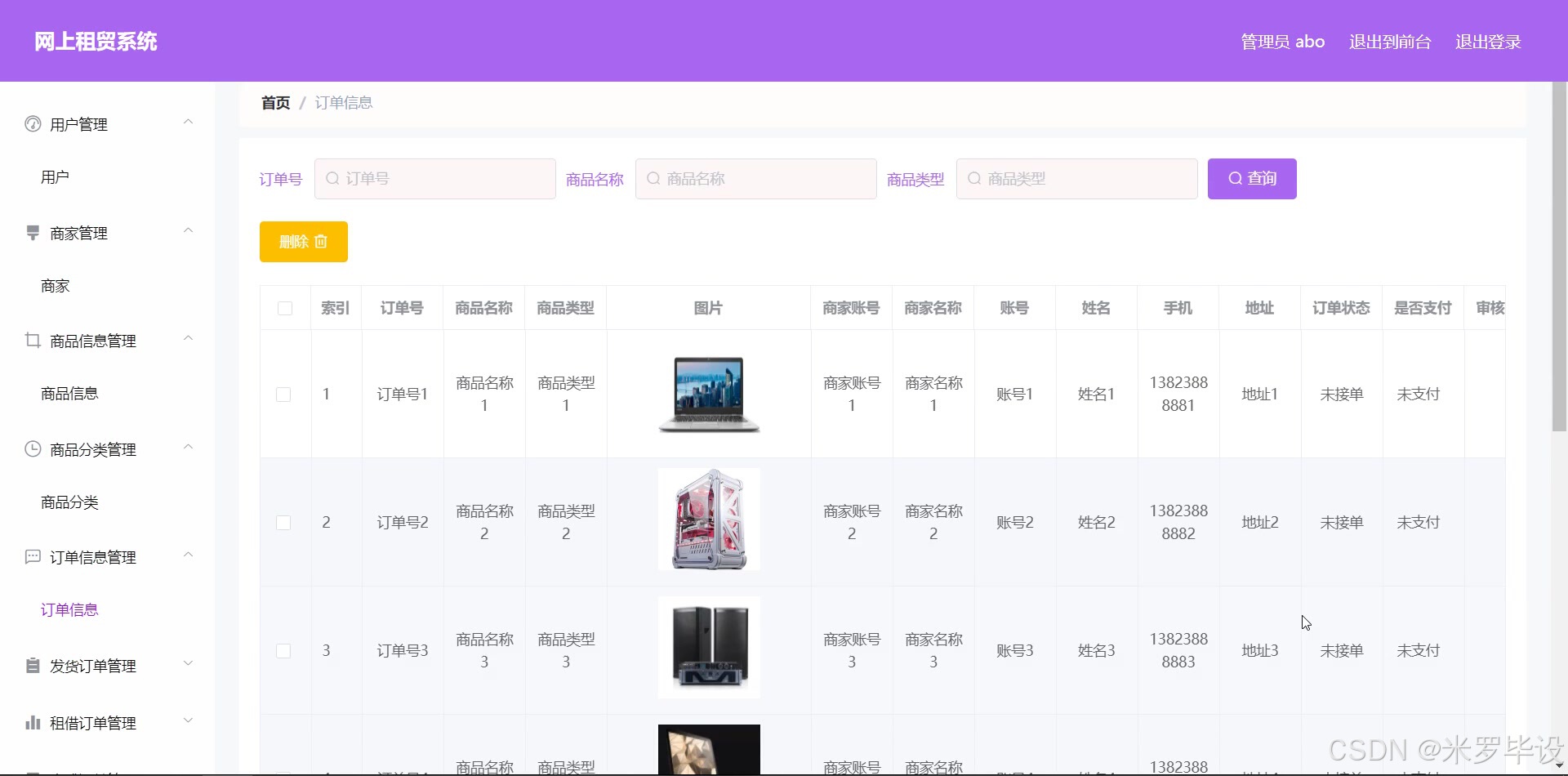Click the 地址1 cell

tap(1259, 395)
